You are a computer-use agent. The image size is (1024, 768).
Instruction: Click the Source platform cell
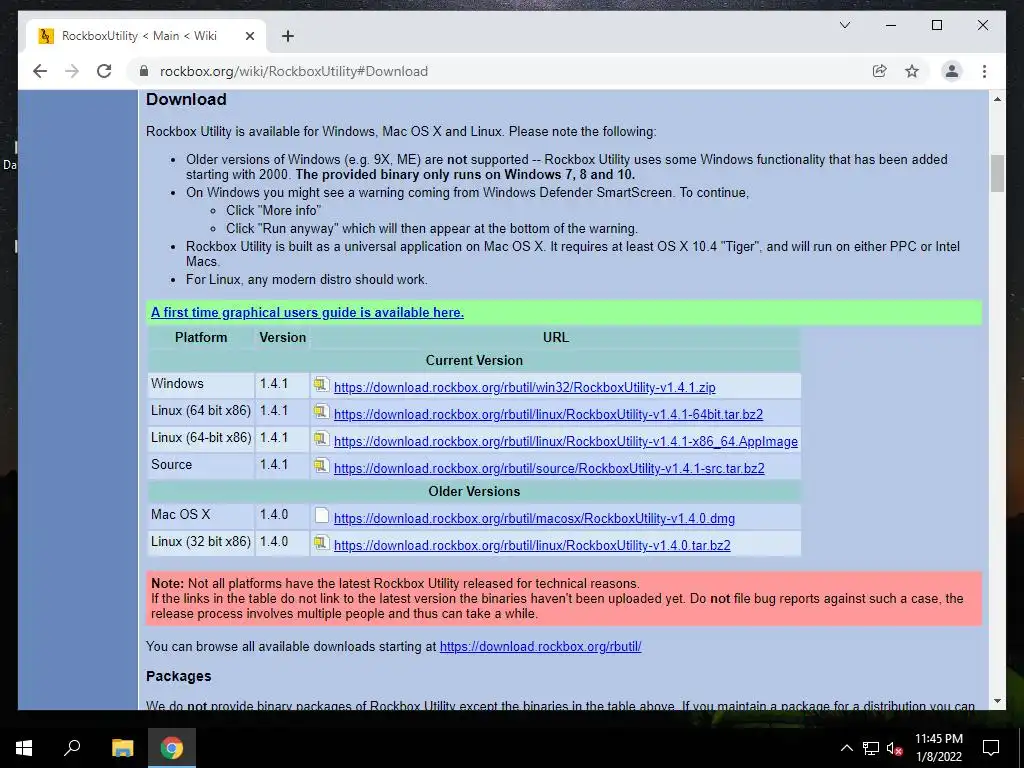201,466
